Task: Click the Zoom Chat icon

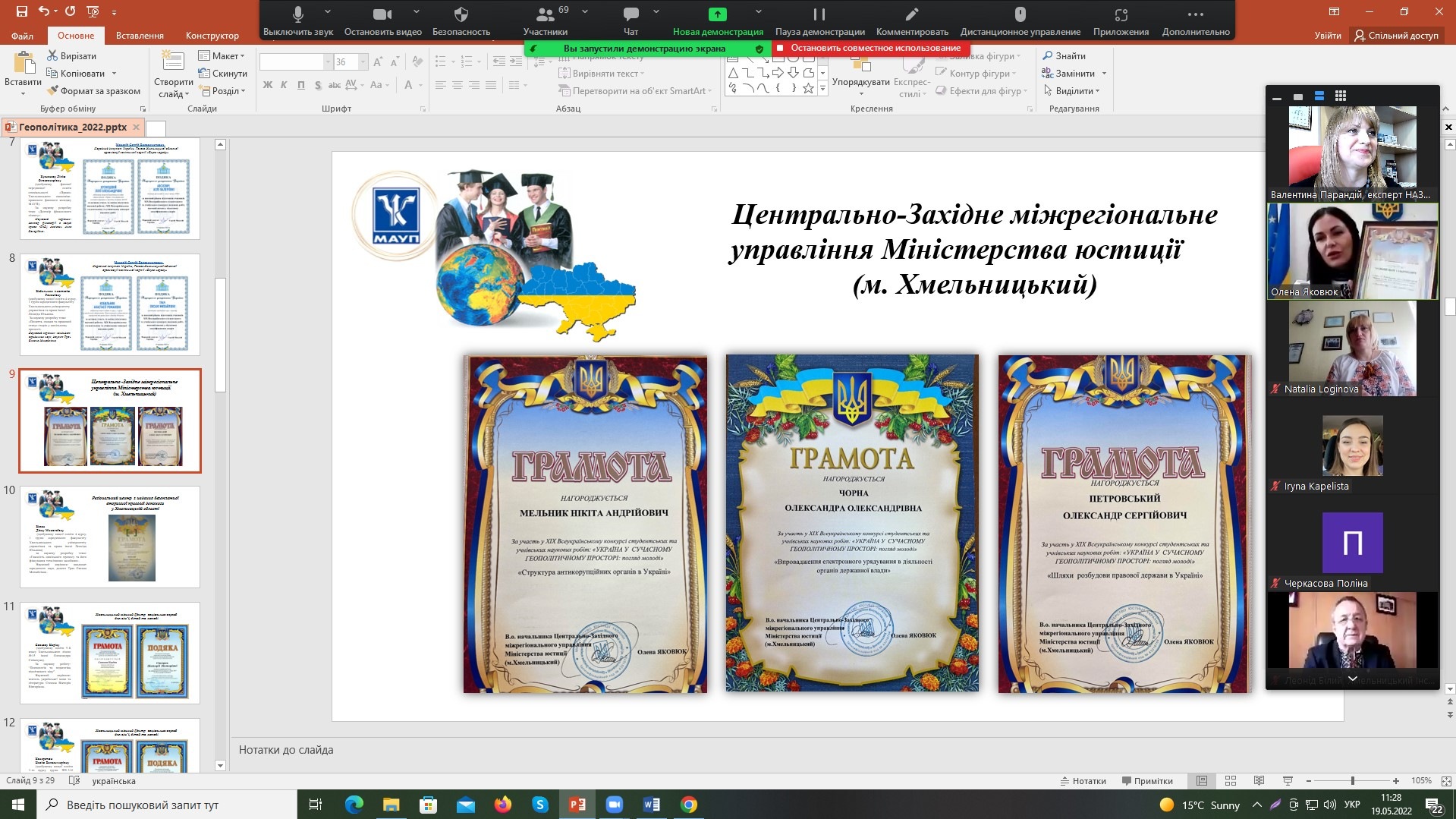Action: coord(631,14)
